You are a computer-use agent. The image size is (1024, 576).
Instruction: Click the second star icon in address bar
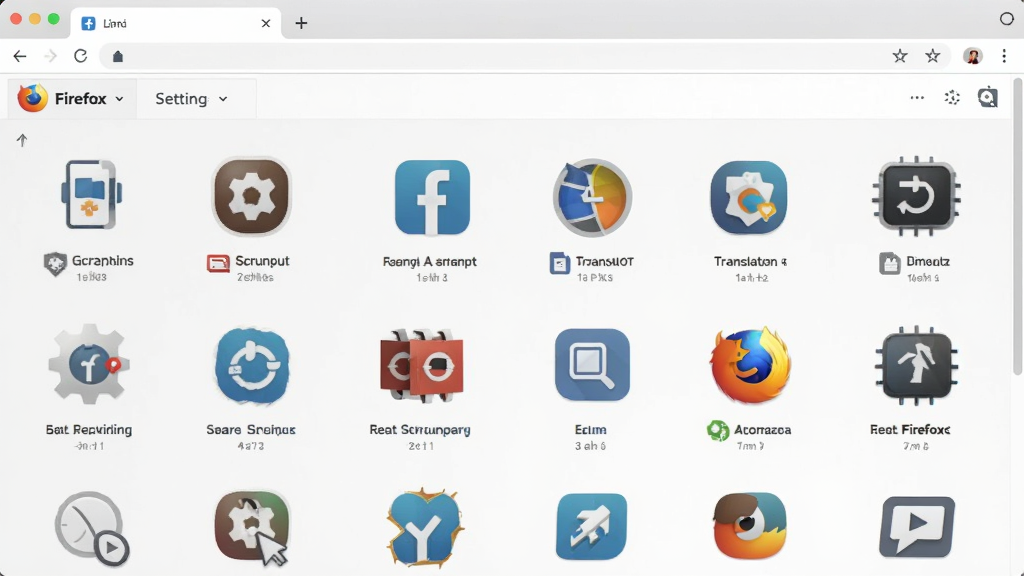click(x=933, y=56)
